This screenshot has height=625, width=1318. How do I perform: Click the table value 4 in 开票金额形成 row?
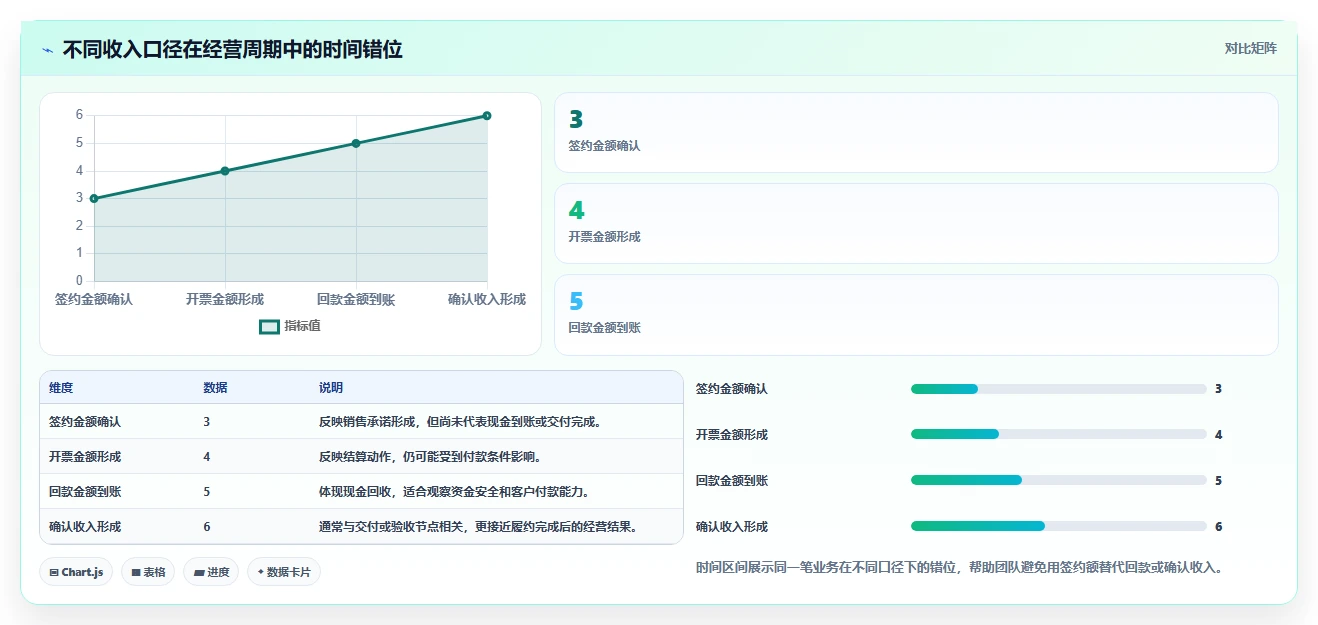(x=207, y=457)
